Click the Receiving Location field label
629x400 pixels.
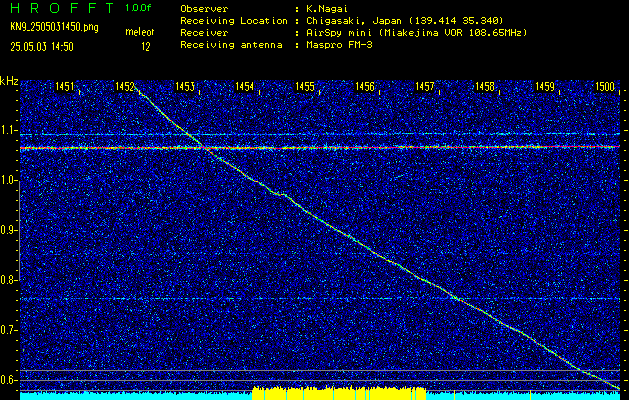pyautogui.click(x=234, y=20)
